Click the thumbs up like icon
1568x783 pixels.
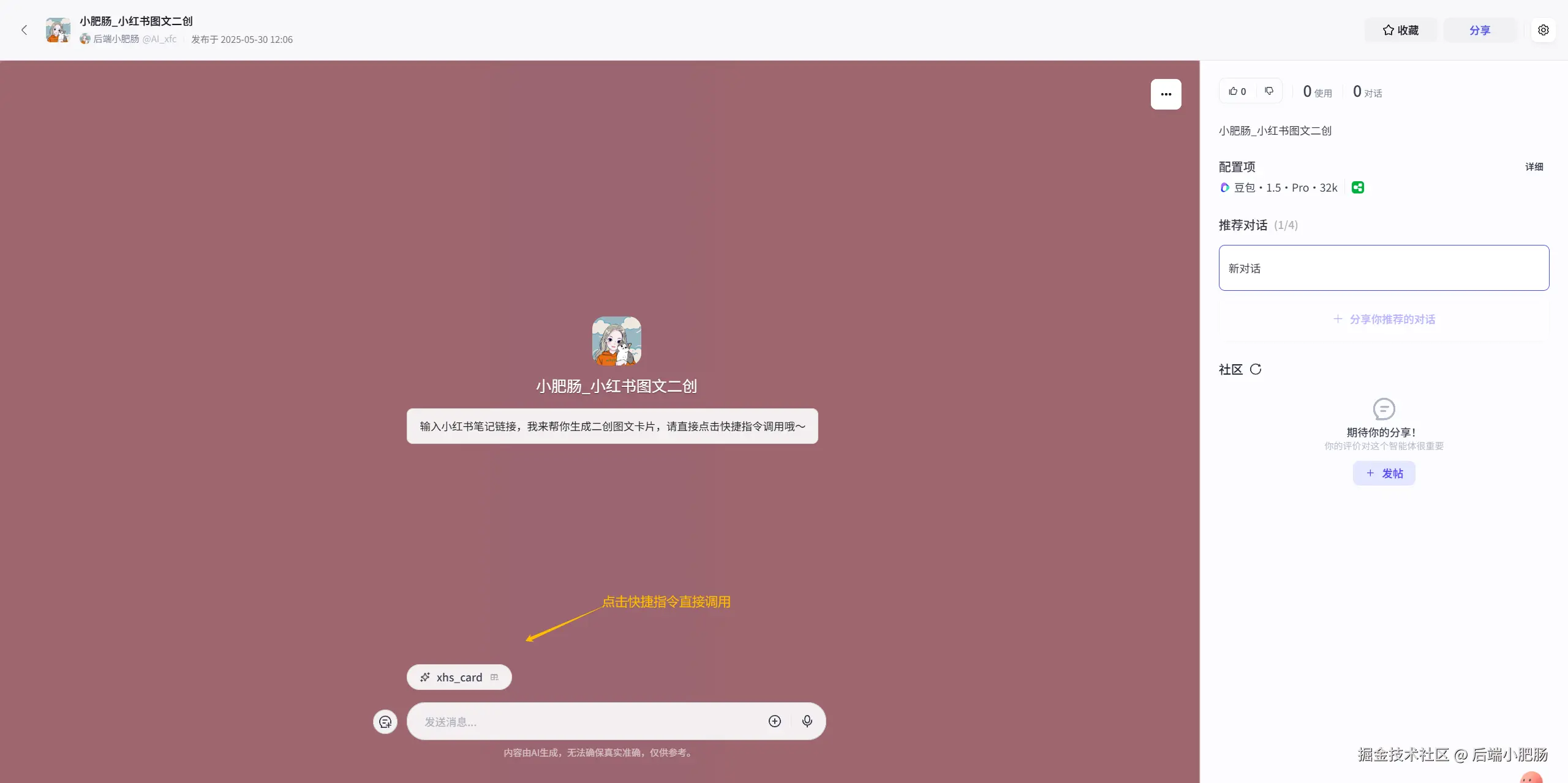coord(1234,91)
